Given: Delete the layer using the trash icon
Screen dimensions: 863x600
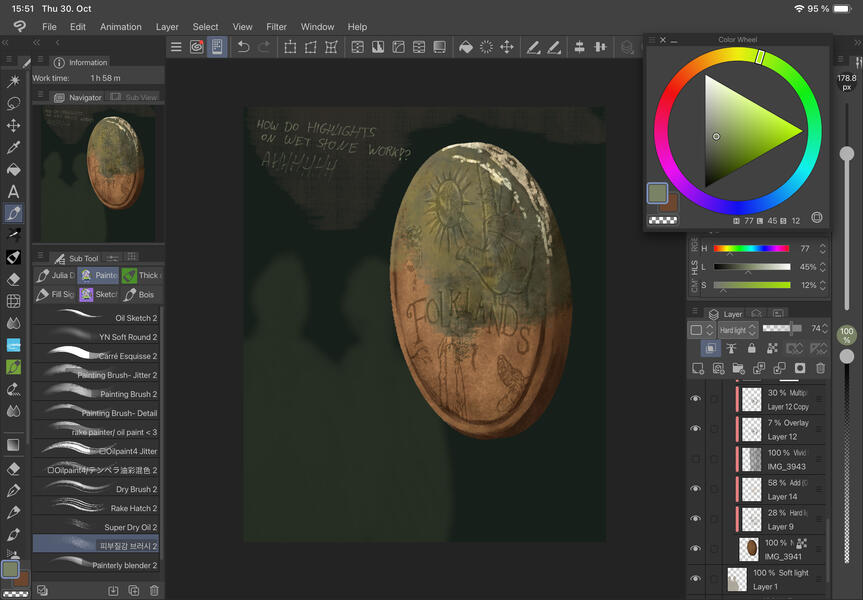Looking at the screenshot, I should 820,368.
